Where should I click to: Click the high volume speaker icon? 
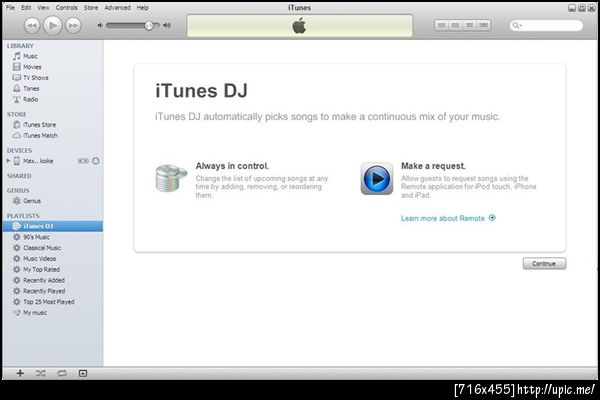pyautogui.click(x=167, y=26)
